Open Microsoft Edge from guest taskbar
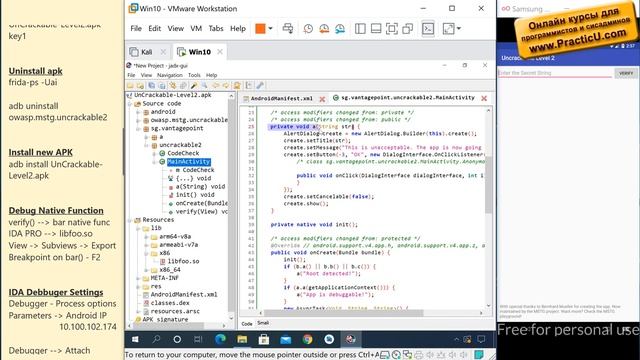 click(x=220, y=339)
